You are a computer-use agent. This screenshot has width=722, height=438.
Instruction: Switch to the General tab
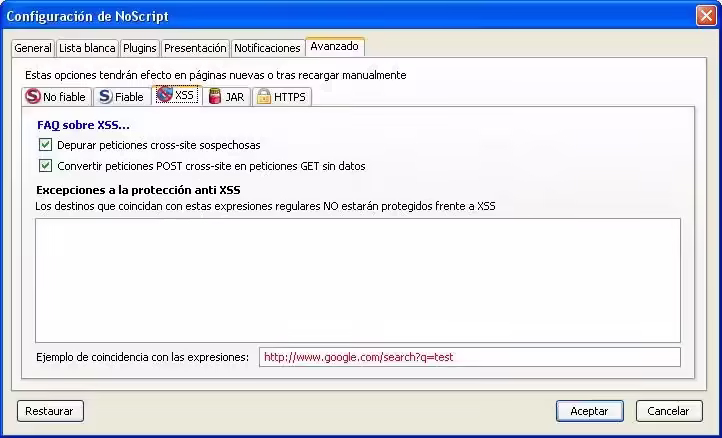click(x=33, y=48)
